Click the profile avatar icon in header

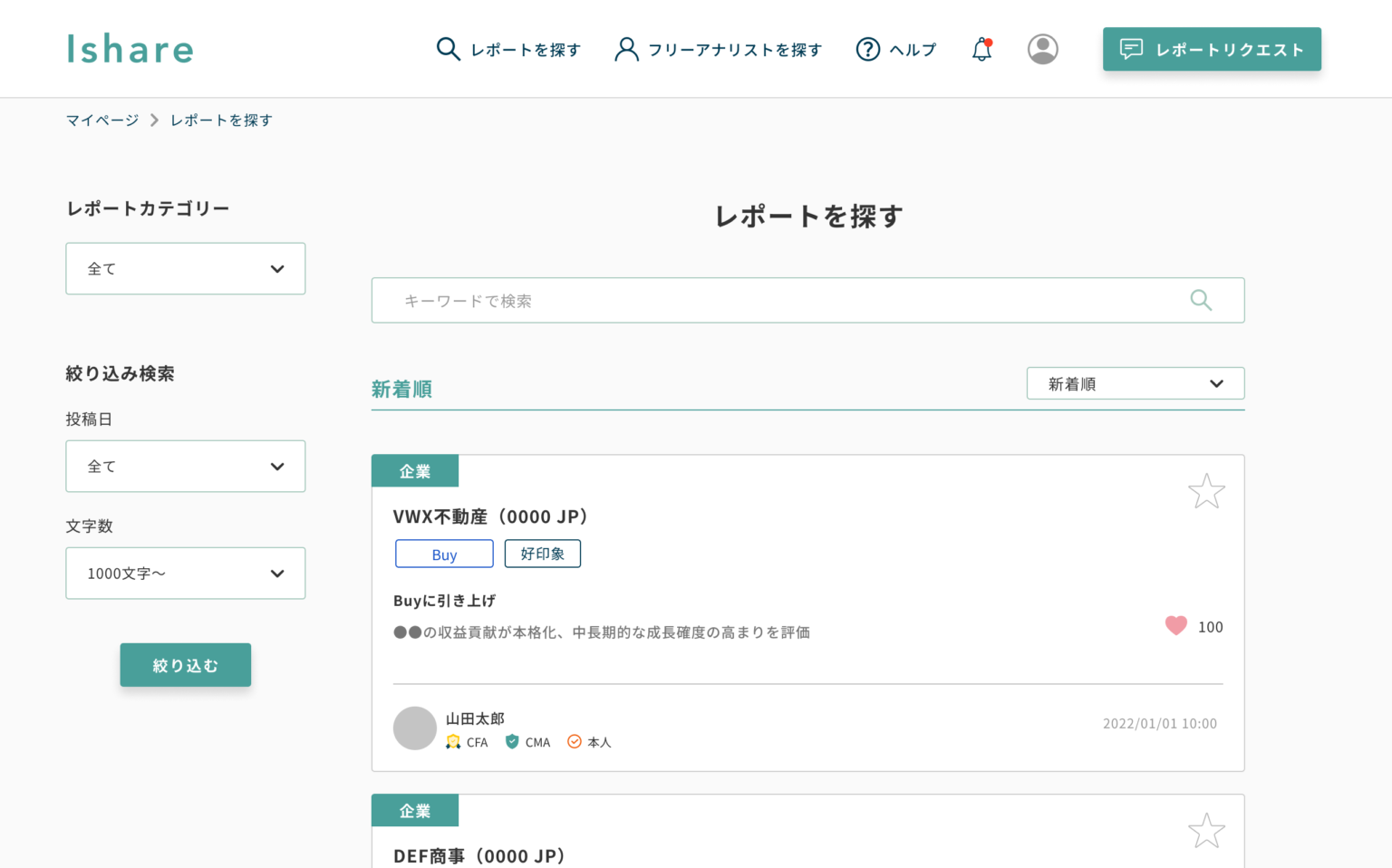[1043, 49]
